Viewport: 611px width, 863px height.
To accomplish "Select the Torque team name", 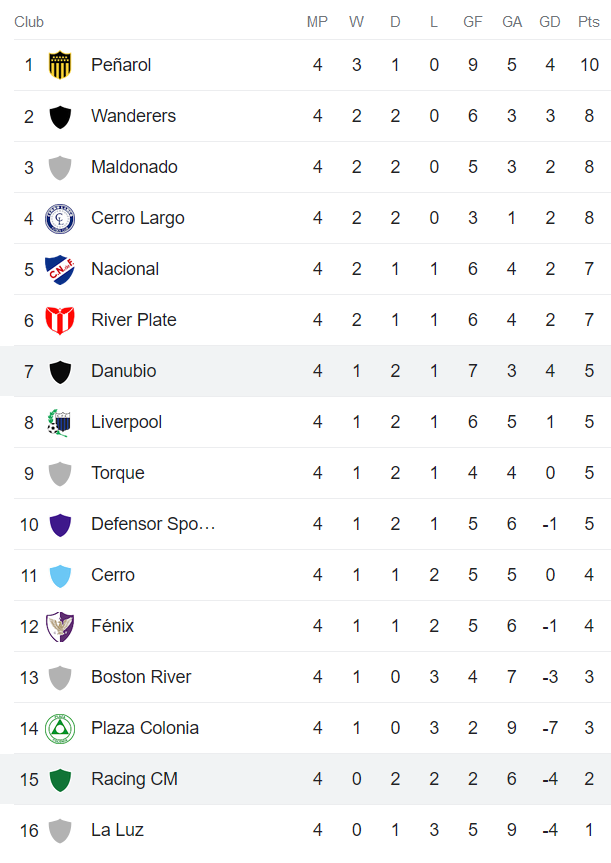I will [117, 473].
